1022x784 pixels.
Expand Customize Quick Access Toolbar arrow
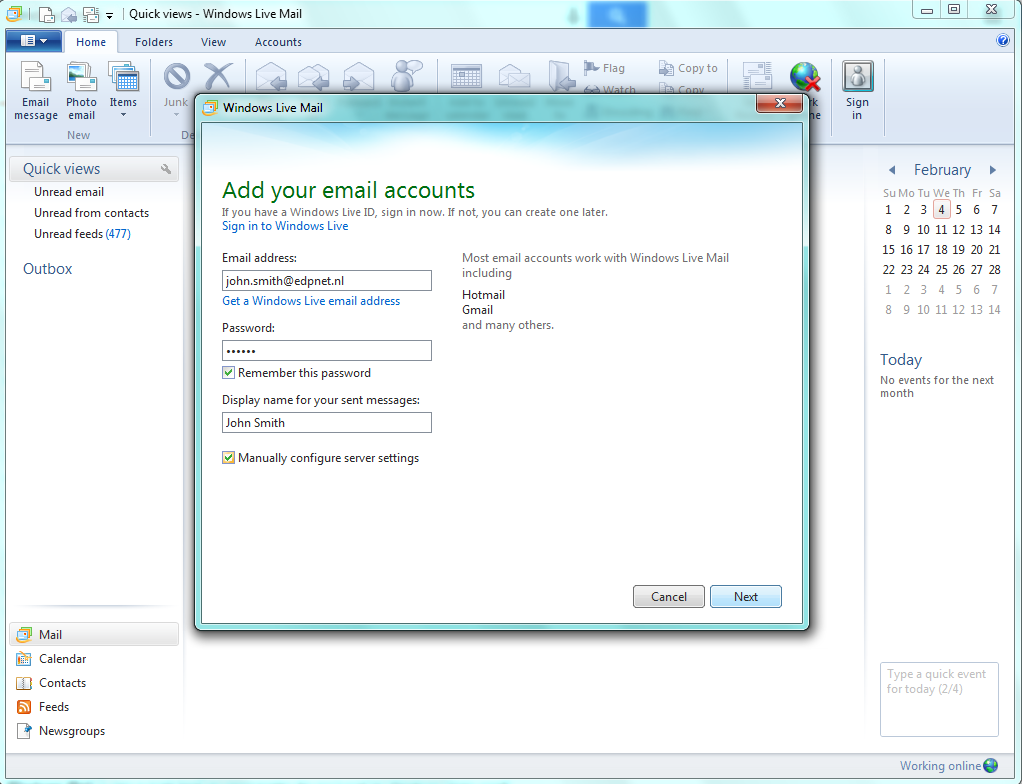(x=110, y=15)
